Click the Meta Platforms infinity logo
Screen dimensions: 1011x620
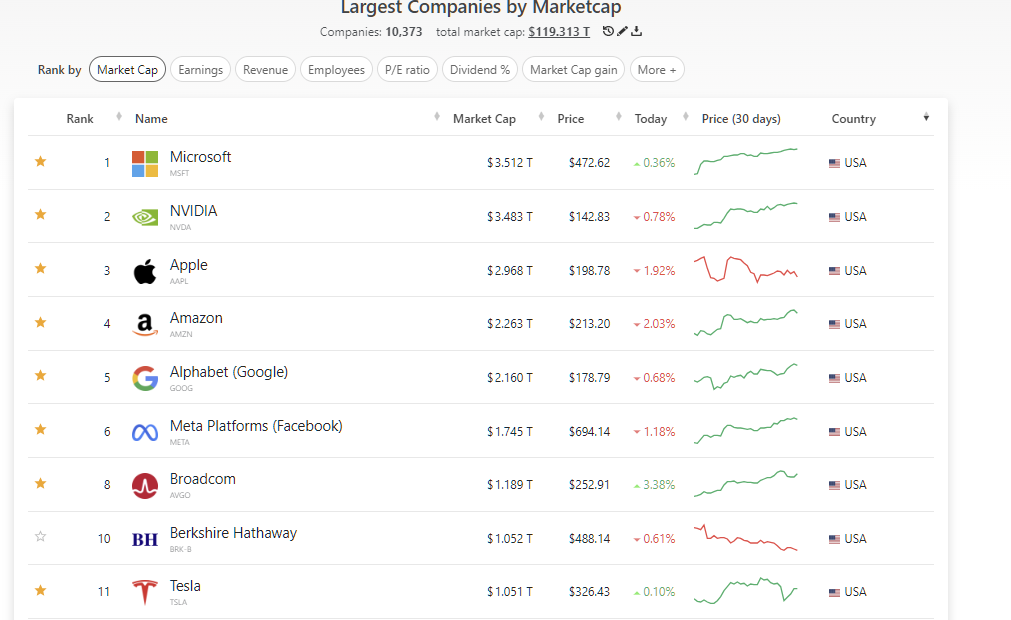(x=143, y=431)
